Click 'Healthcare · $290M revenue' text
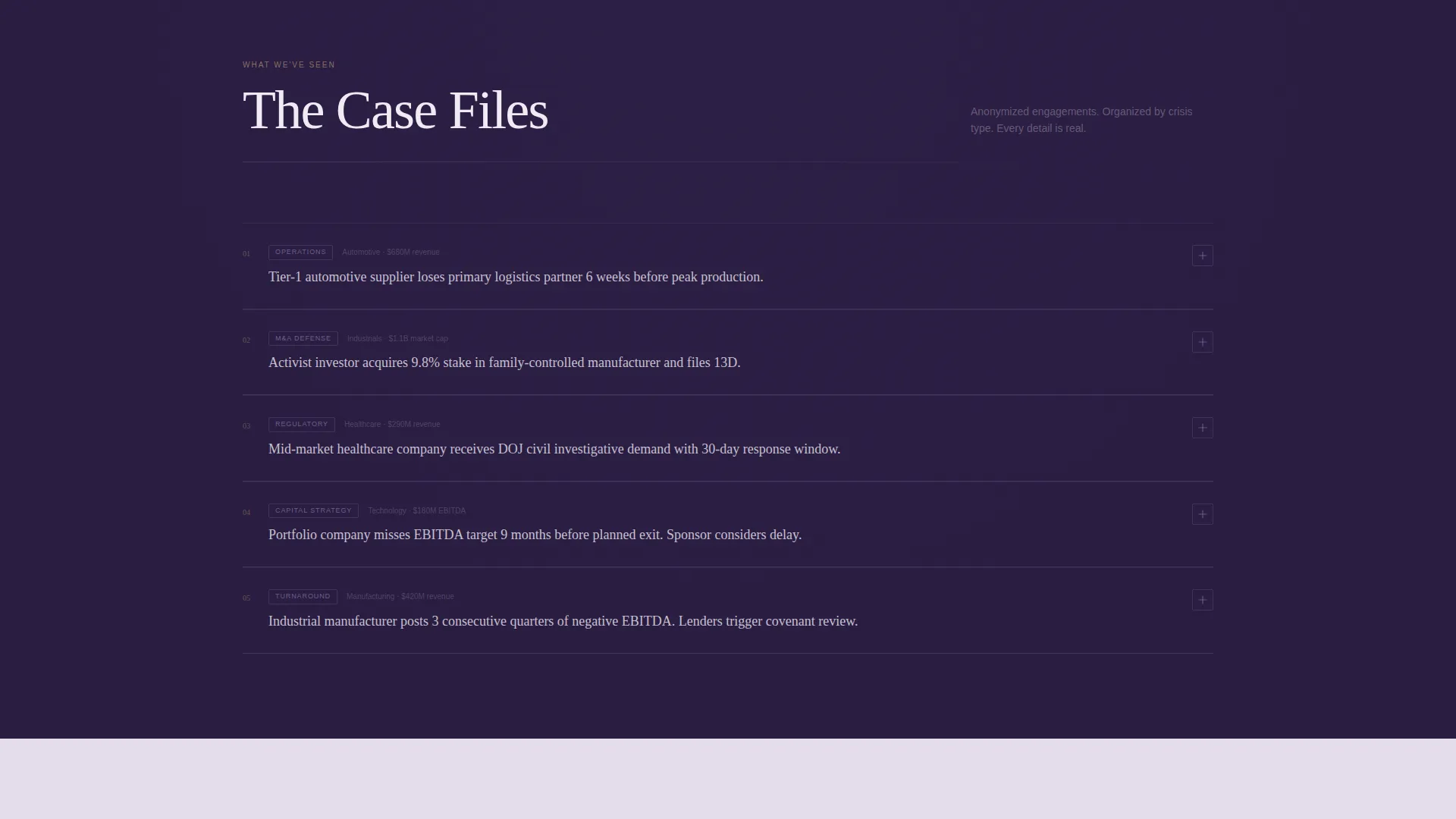 pos(392,425)
